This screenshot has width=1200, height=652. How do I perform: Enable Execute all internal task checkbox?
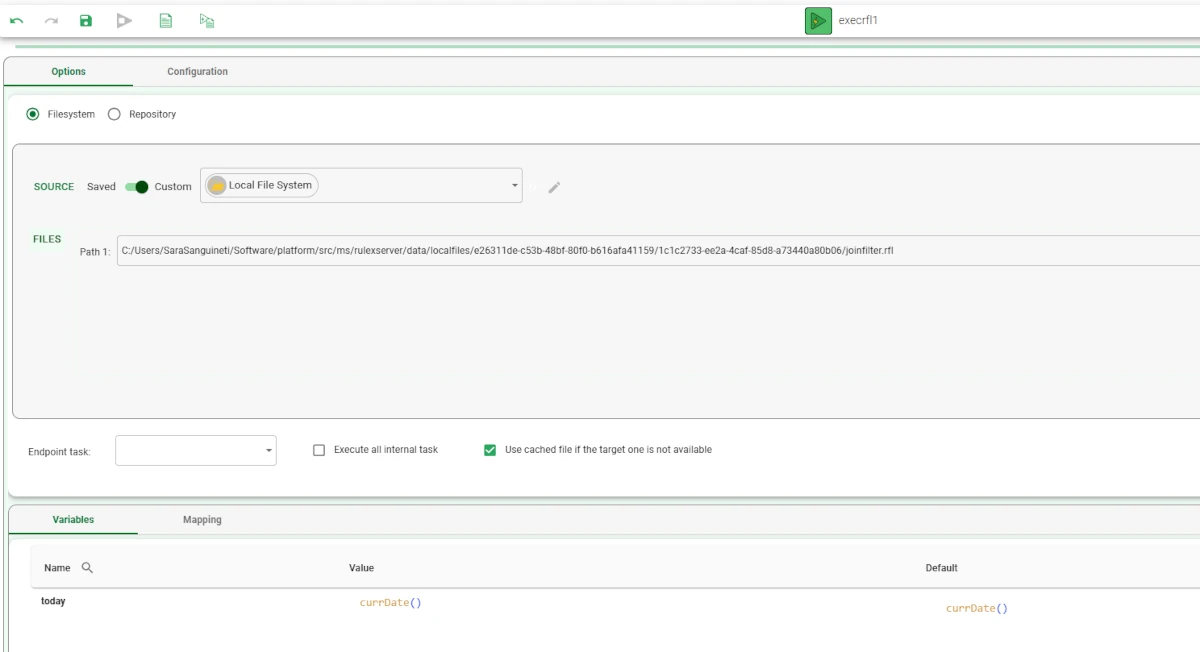click(319, 450)
